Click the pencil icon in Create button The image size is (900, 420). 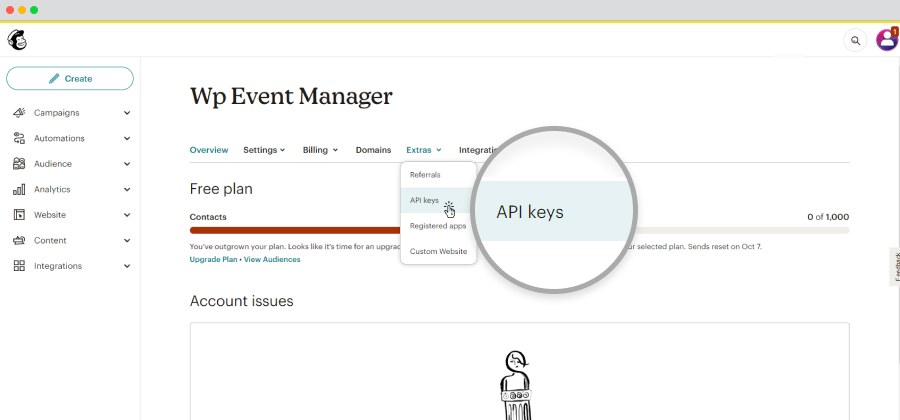[x=54, y=79]
